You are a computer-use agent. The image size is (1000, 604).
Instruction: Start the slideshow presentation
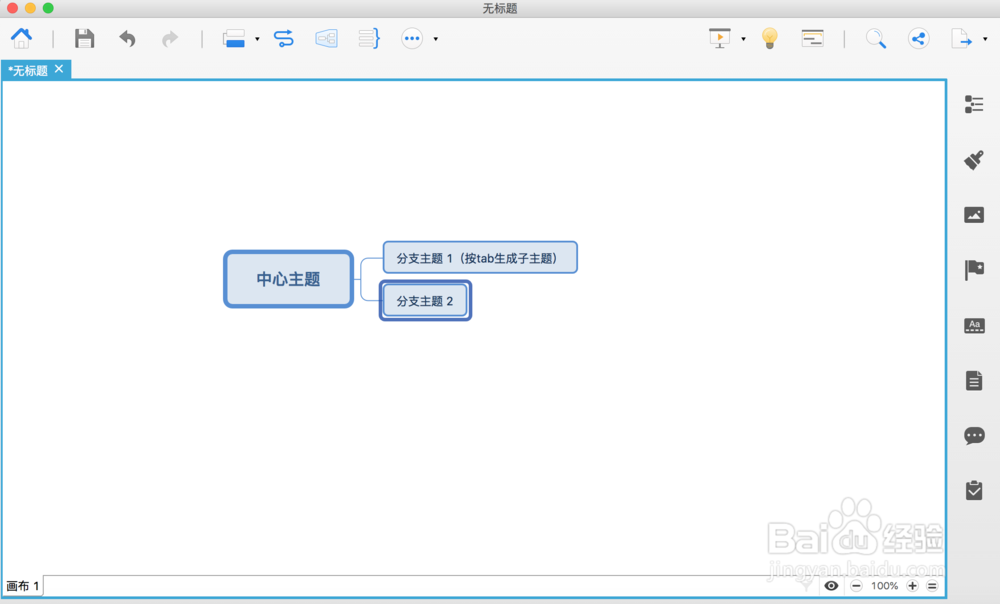718,38
